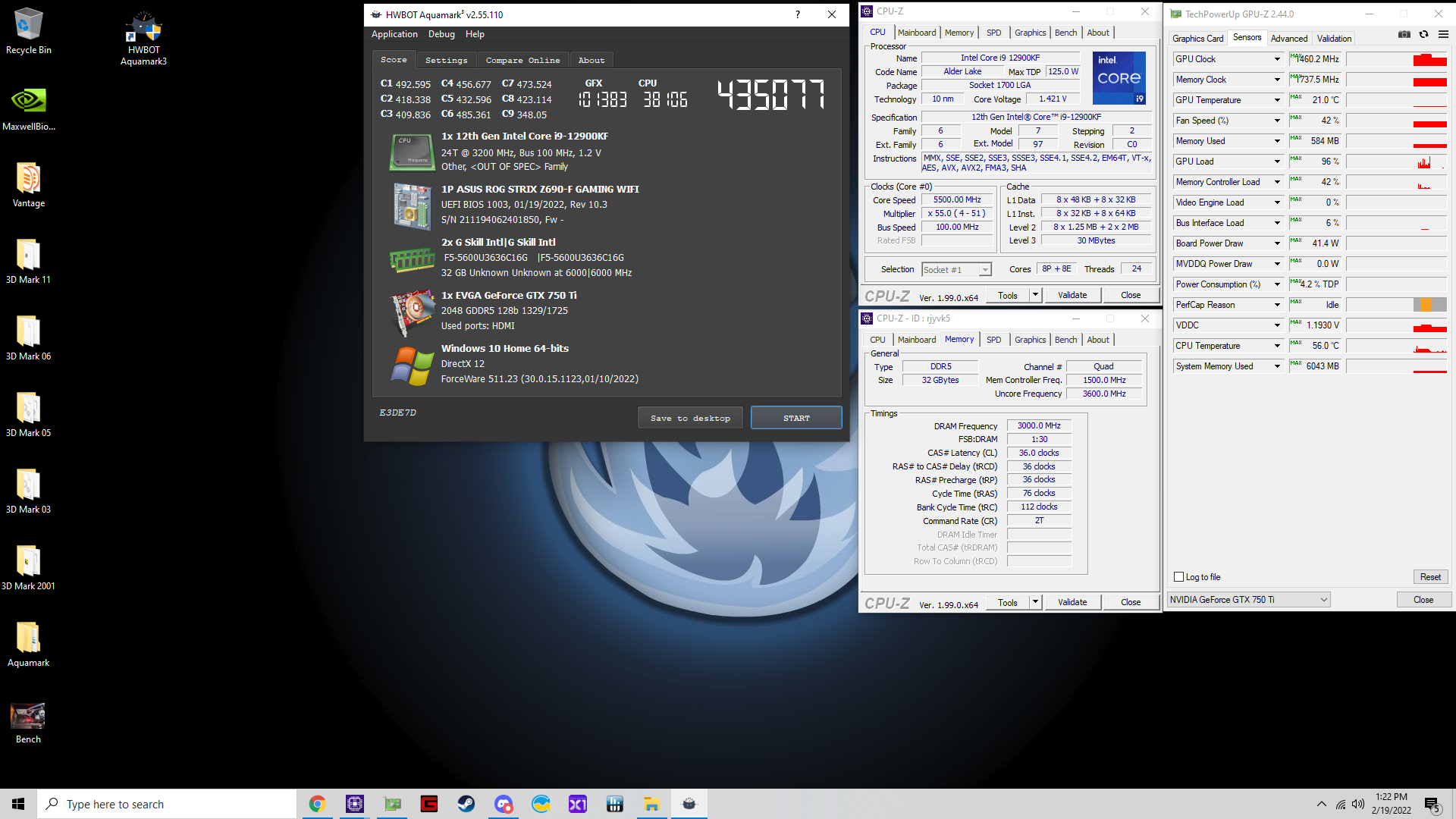Open the Debug menu in Aquamark
This screenshot has height=819, width=1456.
click(x=441, y=34)
